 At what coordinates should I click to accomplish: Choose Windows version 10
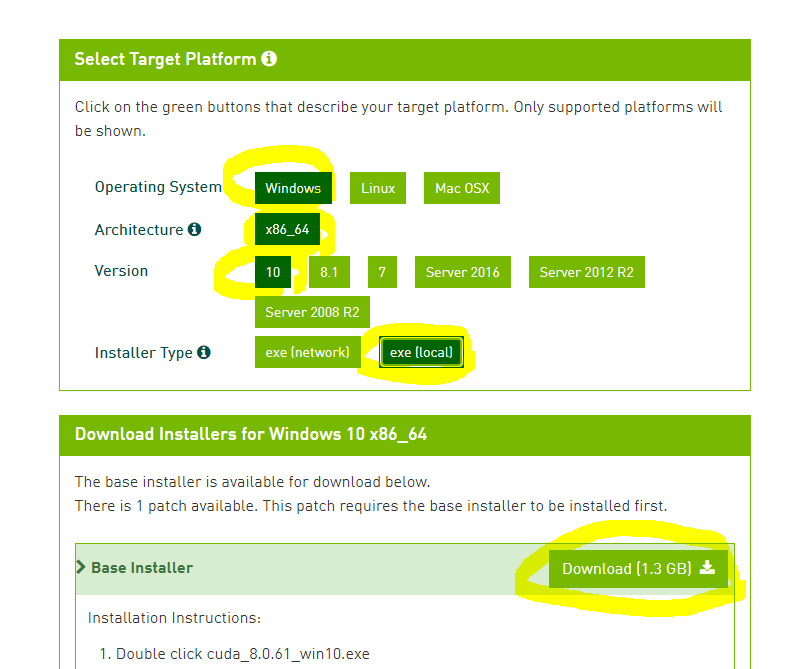273,272
